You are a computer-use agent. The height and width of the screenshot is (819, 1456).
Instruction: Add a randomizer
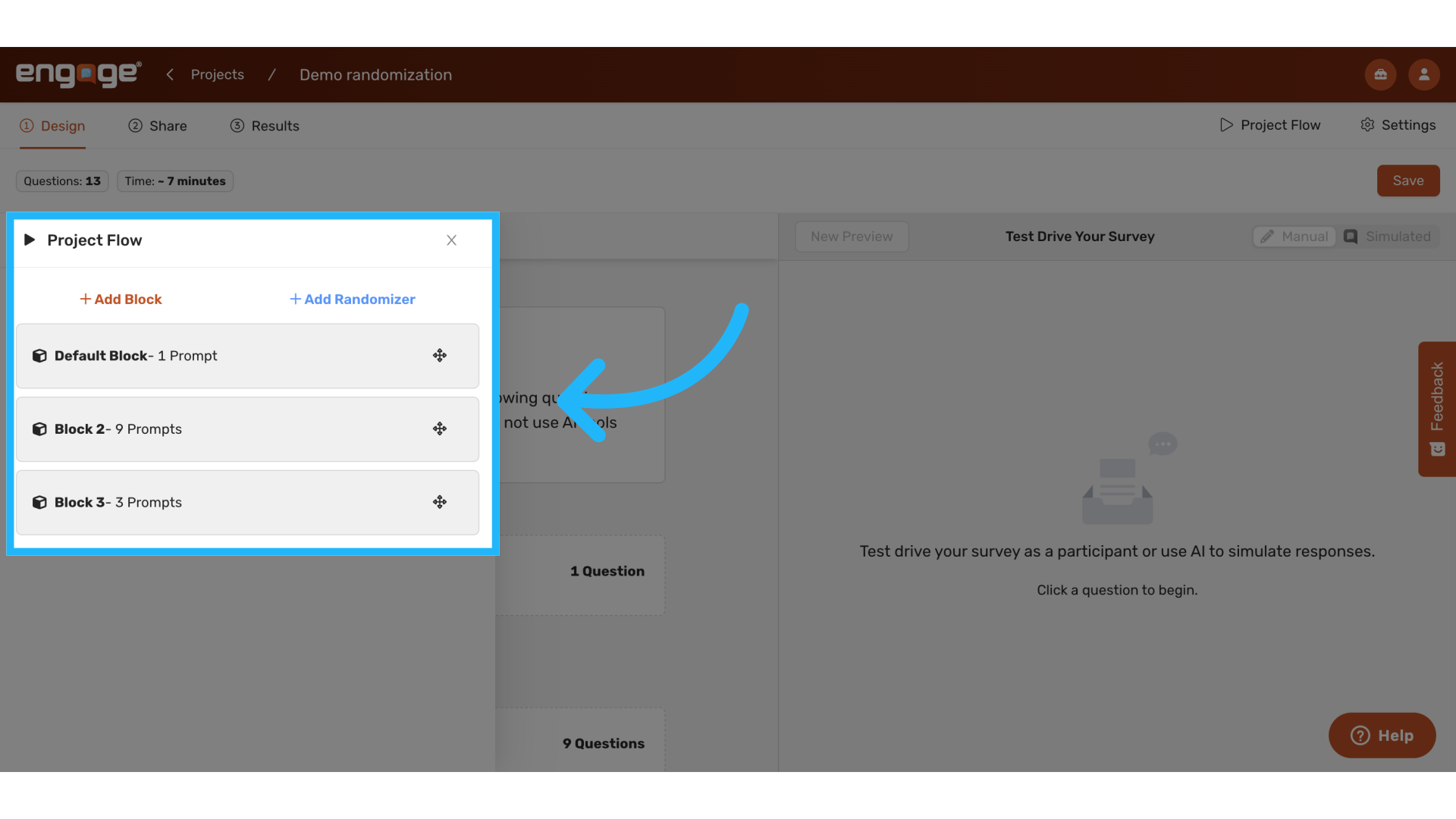point(353,300)
